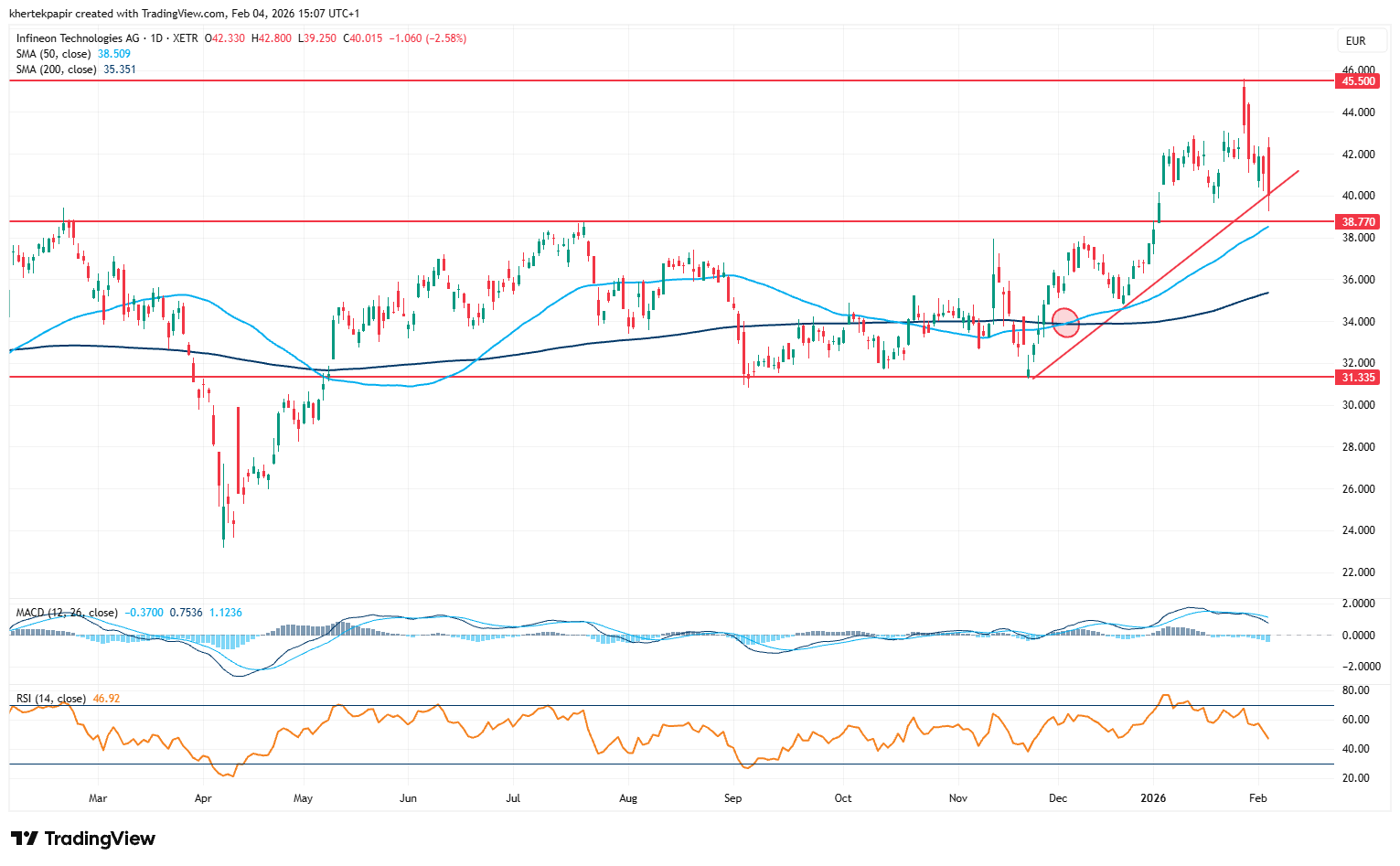
Task: Click the MACD (12, 26, close) legend
Action: point(66,613)
